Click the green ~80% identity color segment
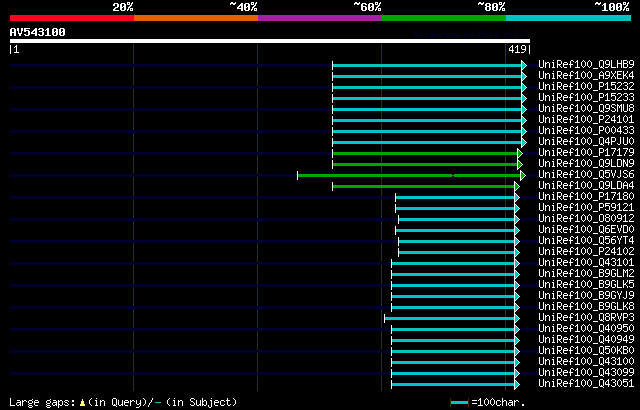 pyautogui.click(x=444, y=18)
